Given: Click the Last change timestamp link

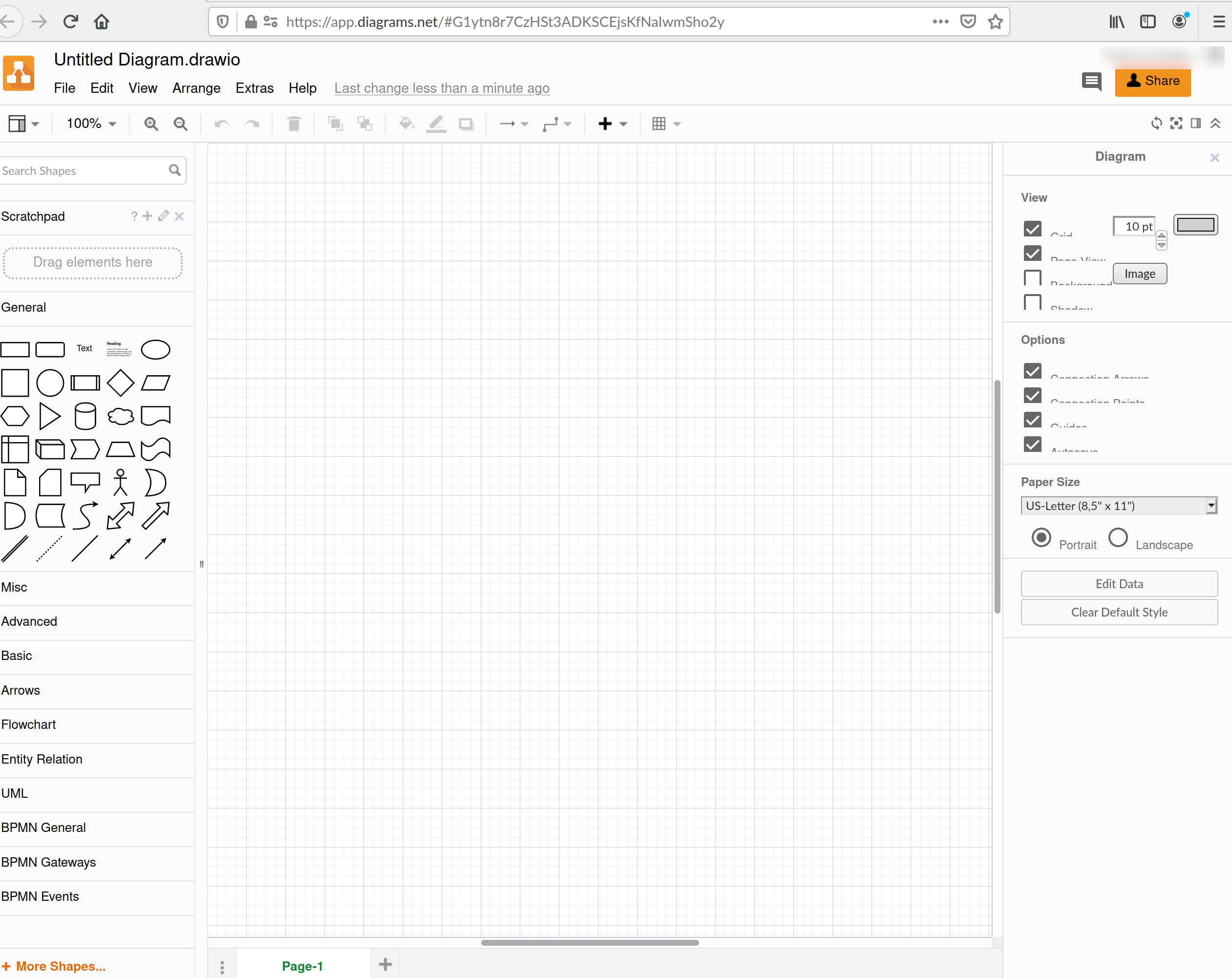Looking at the screenshot, I should 442,88.
